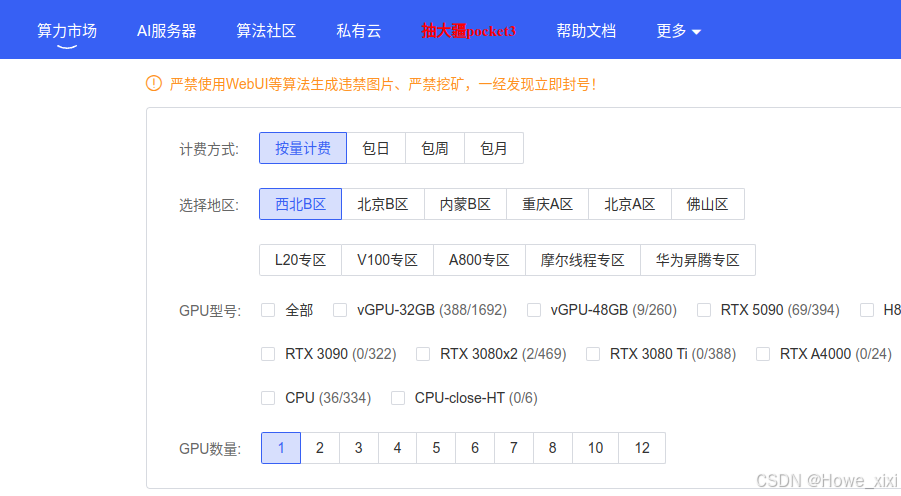The height and width of the screenshot is (496, 901).
Task: Pick the 重庆A区 region
Action: 547,204
